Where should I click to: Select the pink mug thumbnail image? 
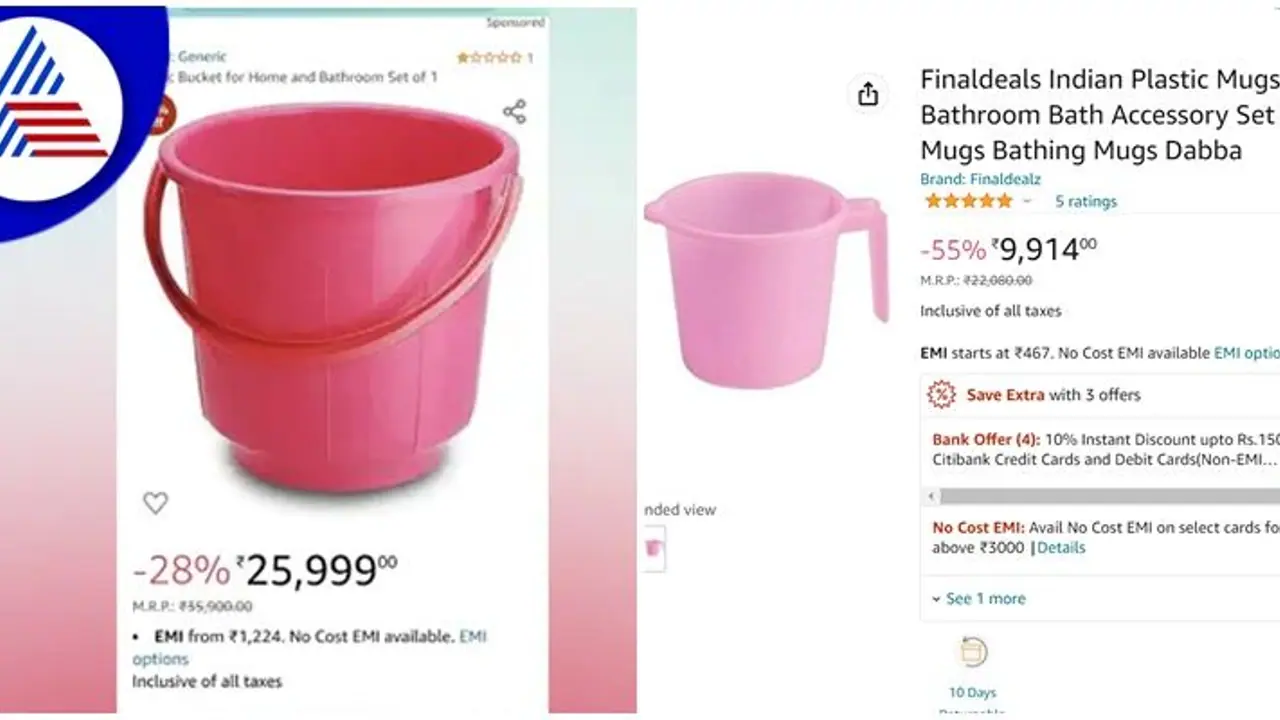(654, 547)
